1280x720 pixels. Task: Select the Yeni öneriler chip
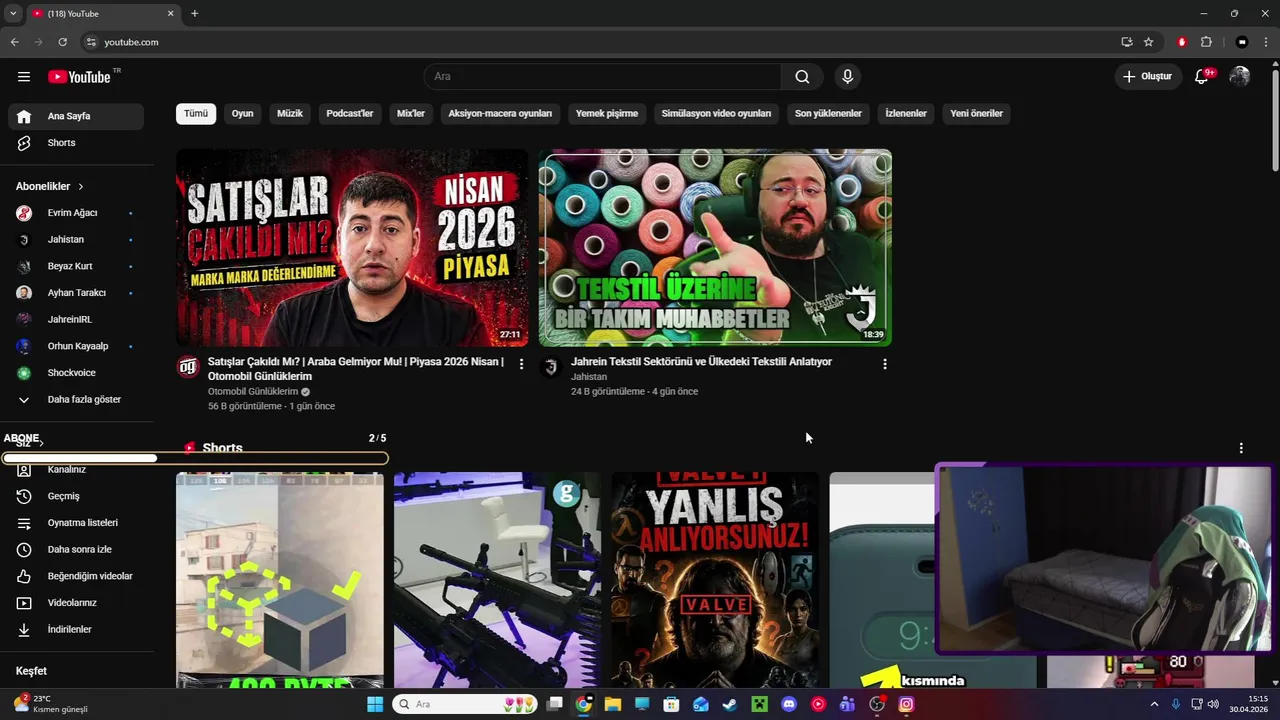point(976,114)
